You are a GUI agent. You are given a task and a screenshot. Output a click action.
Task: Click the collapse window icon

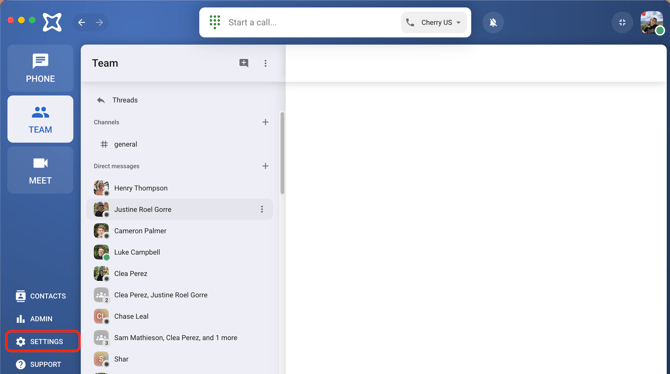coord(622,22)
